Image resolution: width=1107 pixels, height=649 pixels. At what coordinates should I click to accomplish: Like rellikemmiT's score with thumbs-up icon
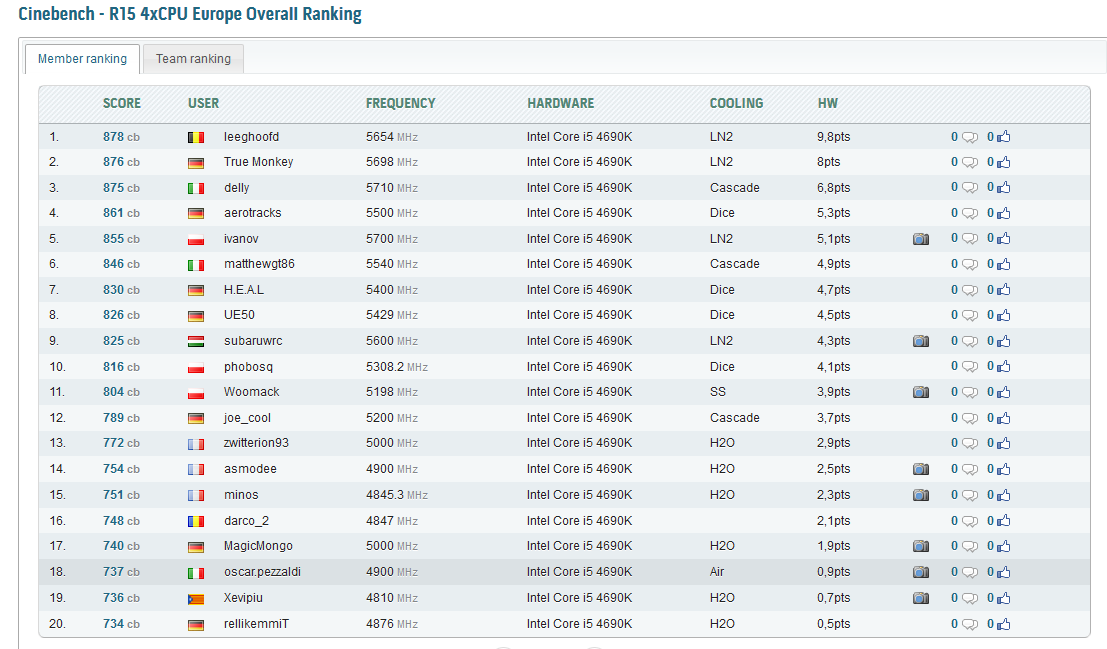(1004, 624)
